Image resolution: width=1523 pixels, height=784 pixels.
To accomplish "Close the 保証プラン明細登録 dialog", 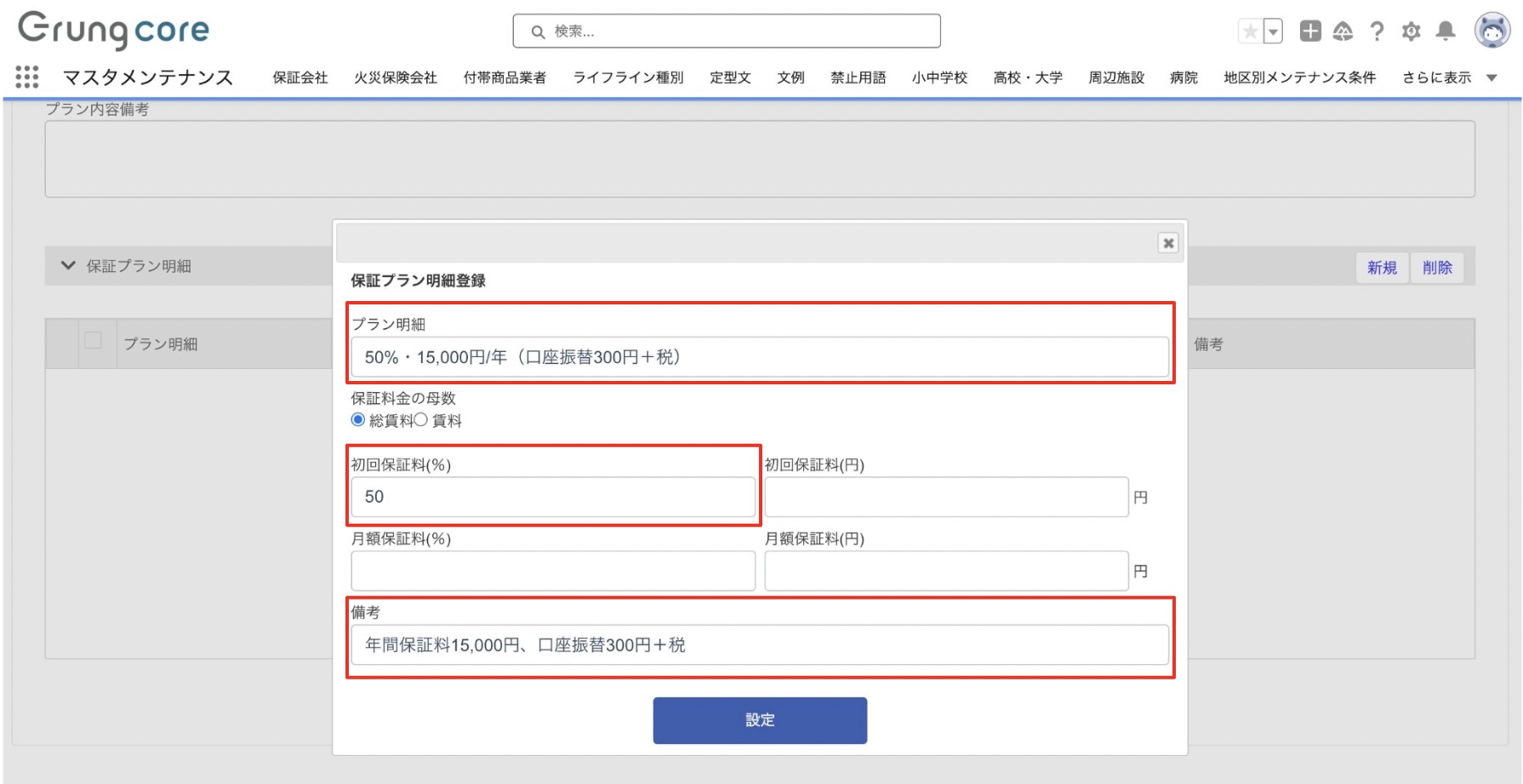I will coord(1168,243).
